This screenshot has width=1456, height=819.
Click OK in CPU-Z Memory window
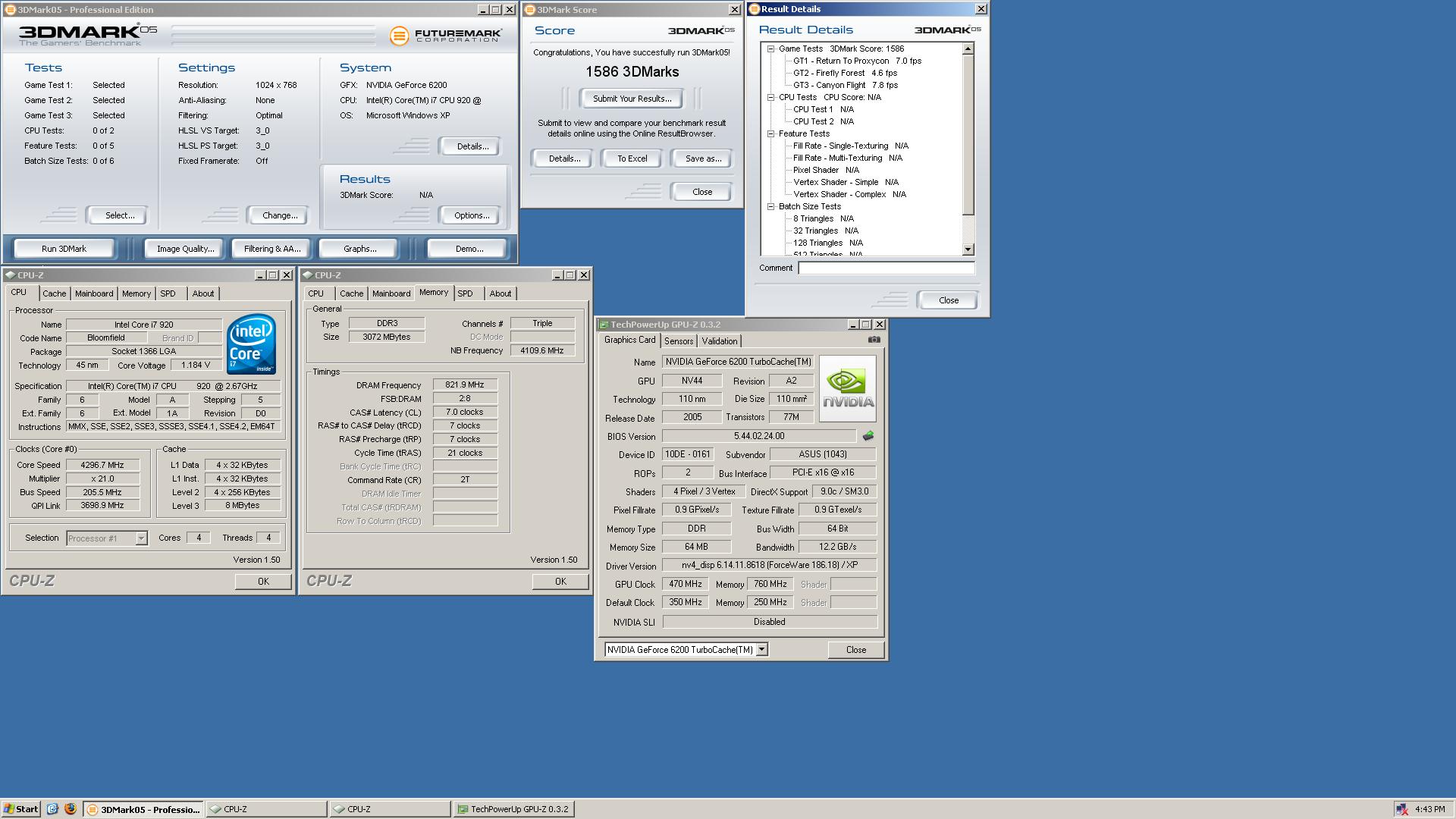(x=560, y=582)
